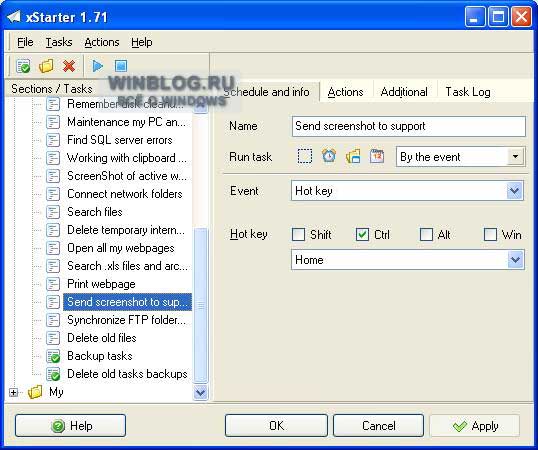Select the dashed-square run mode icon
The width and height of the screenshot is (538, 450).
pyautogui.click(x=305, y=156)
